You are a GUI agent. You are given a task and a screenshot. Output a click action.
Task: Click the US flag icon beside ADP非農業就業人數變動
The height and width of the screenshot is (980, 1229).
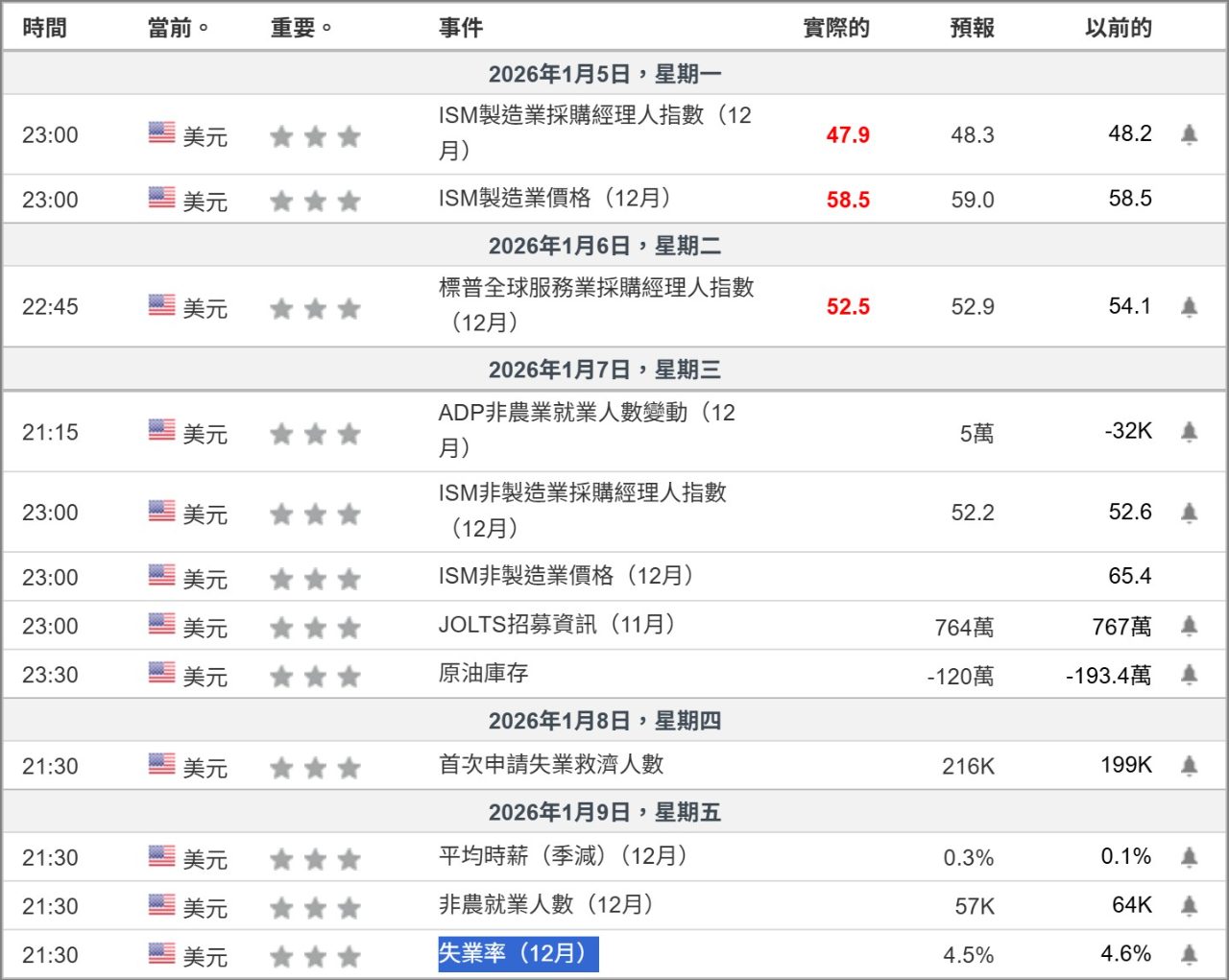159,432
